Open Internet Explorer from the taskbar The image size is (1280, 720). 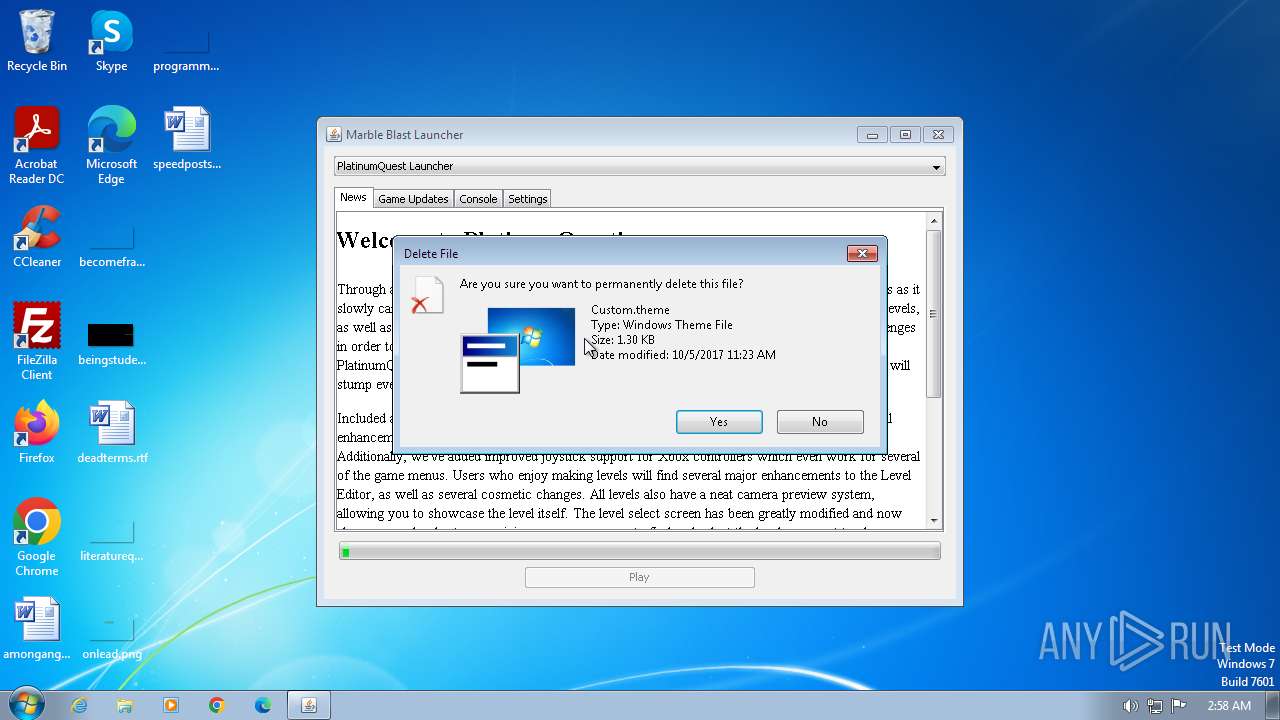pos(79,705)
